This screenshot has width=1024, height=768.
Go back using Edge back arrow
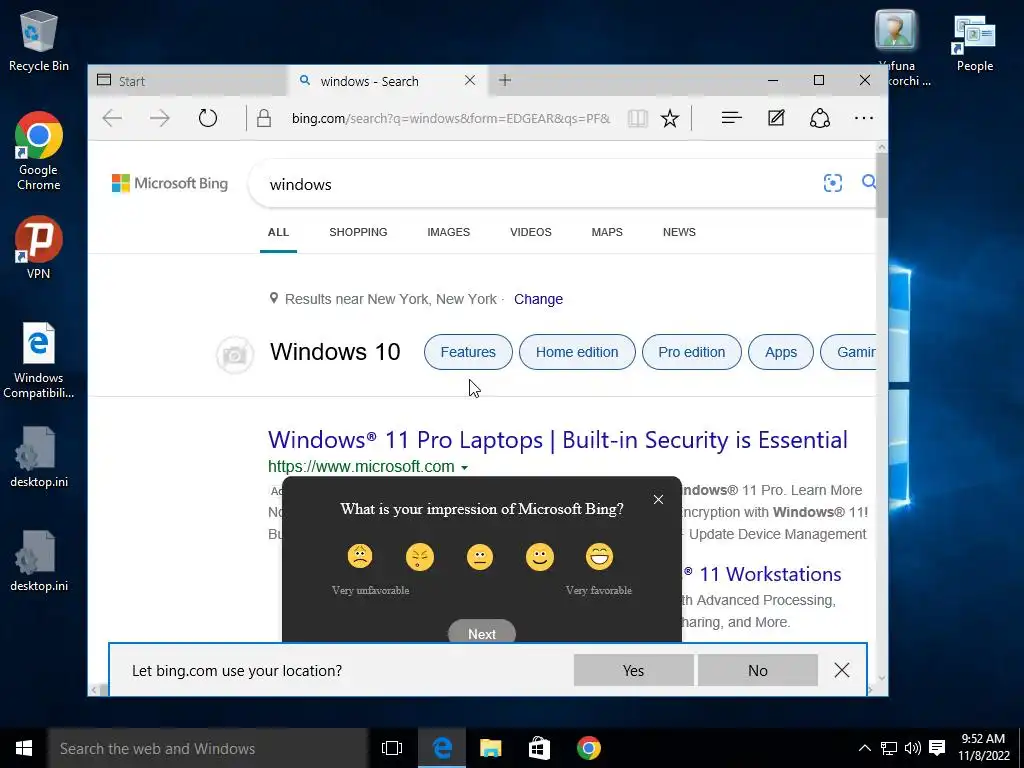(112, 118)
